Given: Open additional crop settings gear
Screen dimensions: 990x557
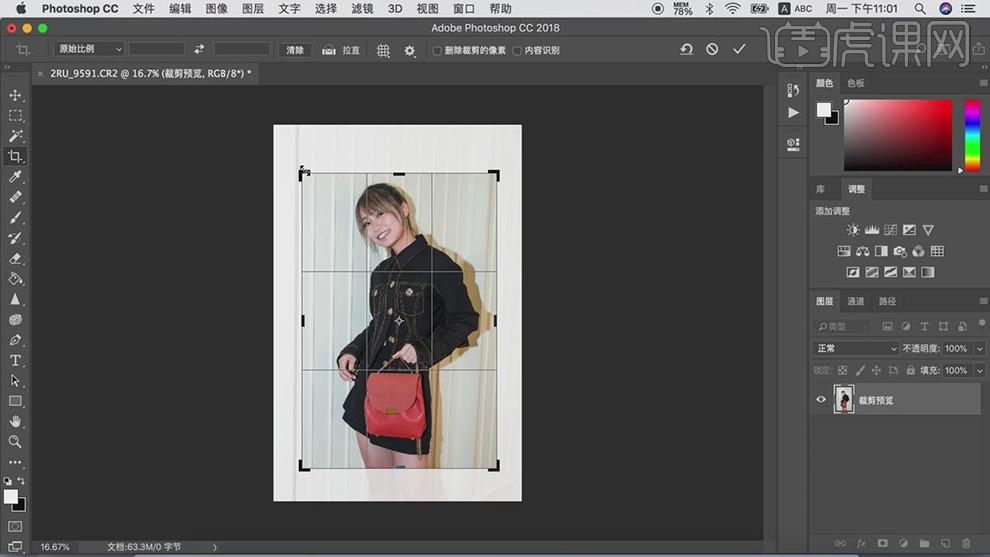Looking at the screenshot, I should pos(410,51).
